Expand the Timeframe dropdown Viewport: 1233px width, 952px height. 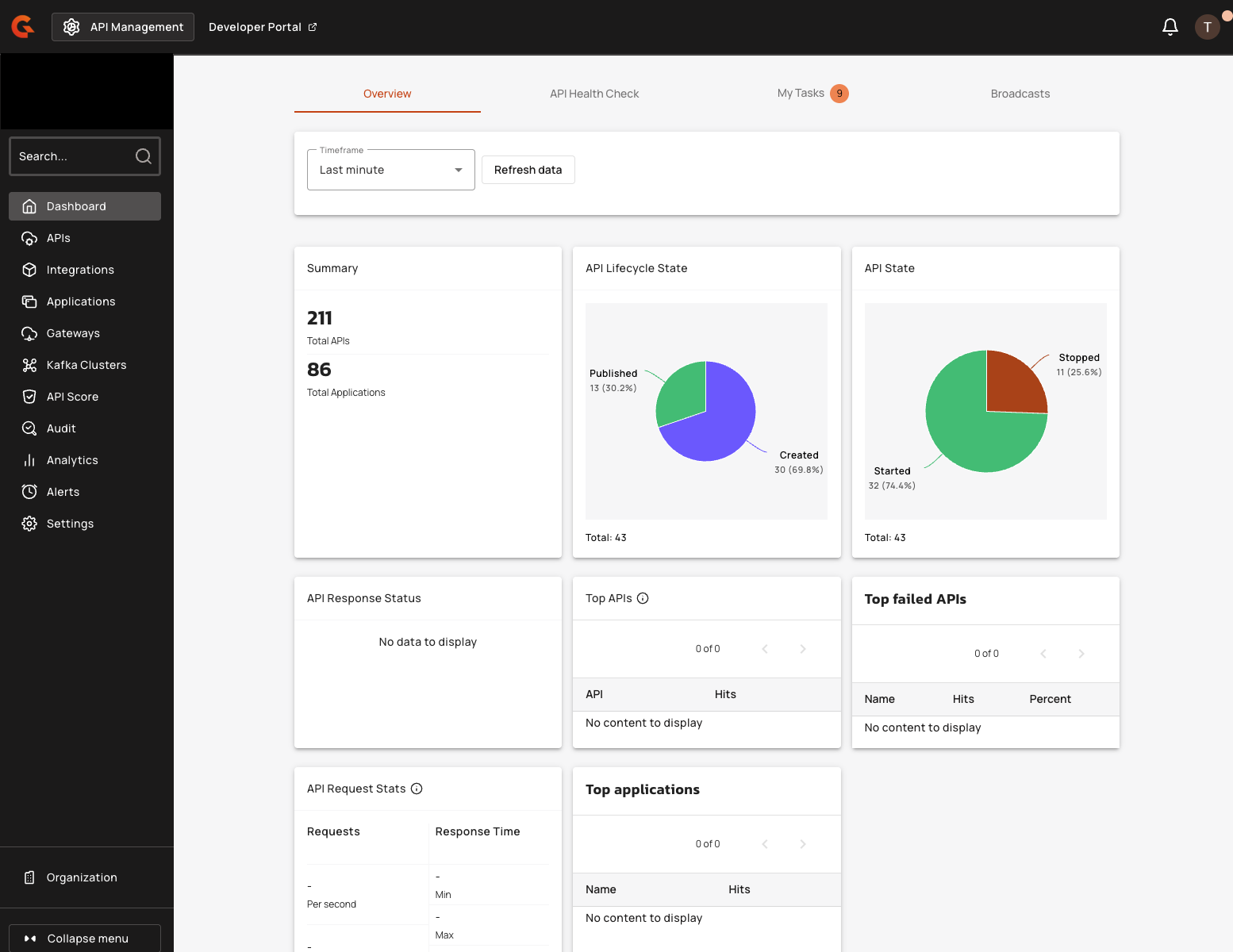(390, 170)
